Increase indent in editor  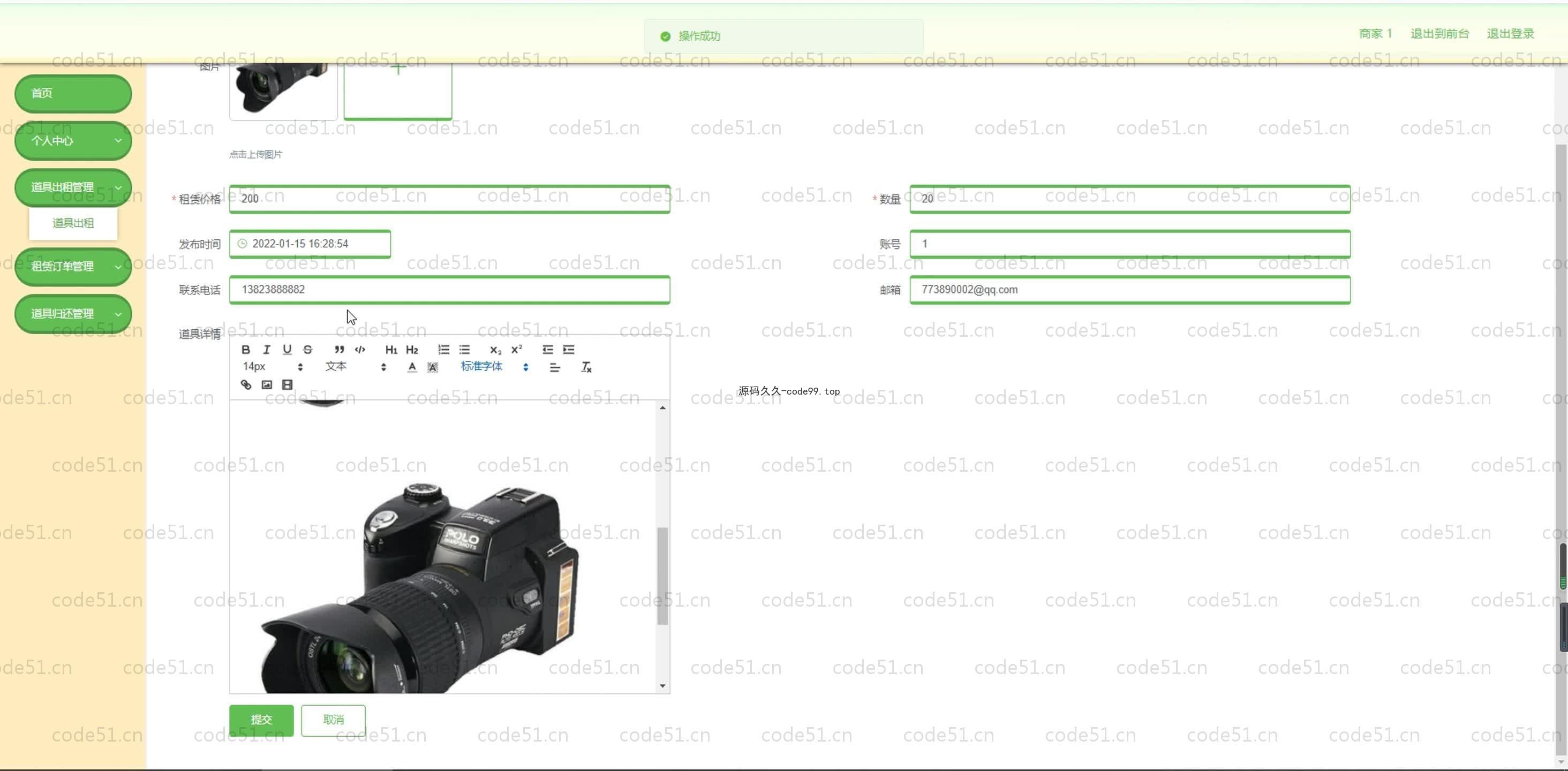point(569,349)
